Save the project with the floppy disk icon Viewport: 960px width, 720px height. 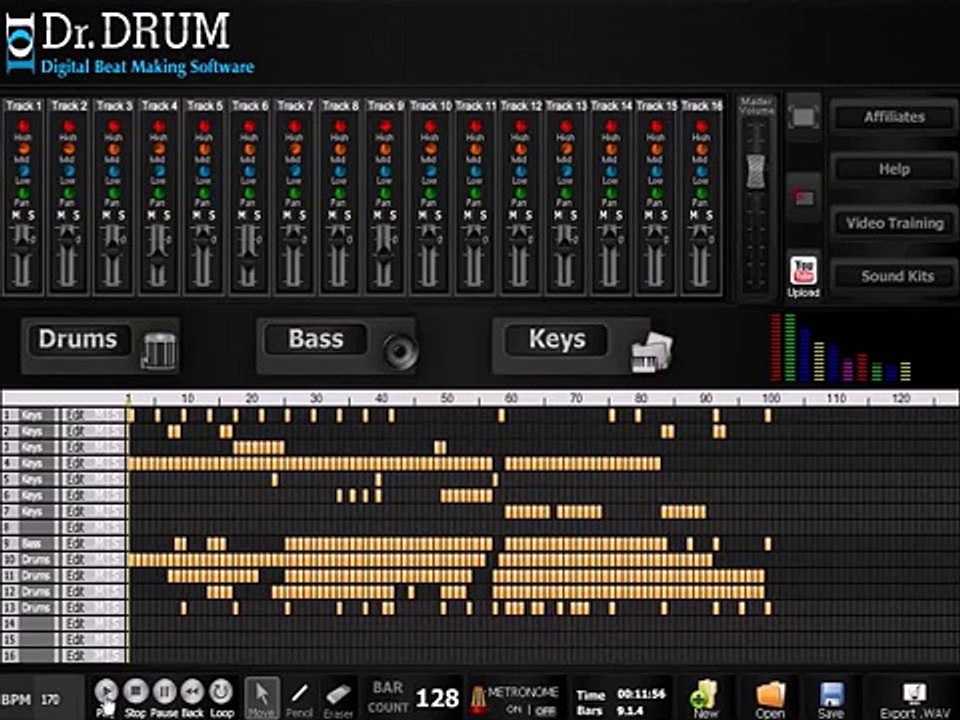[831, 698]
